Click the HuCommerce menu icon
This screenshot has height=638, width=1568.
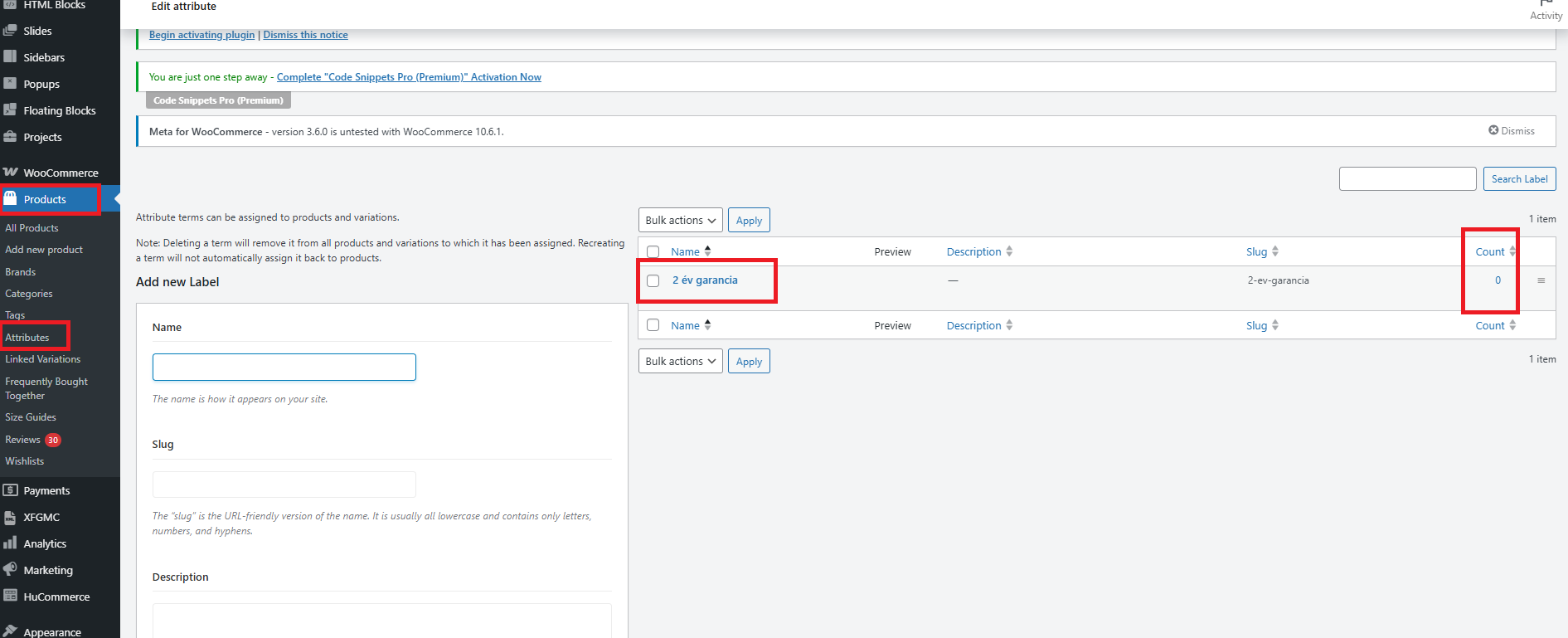(x=10, y=597)
